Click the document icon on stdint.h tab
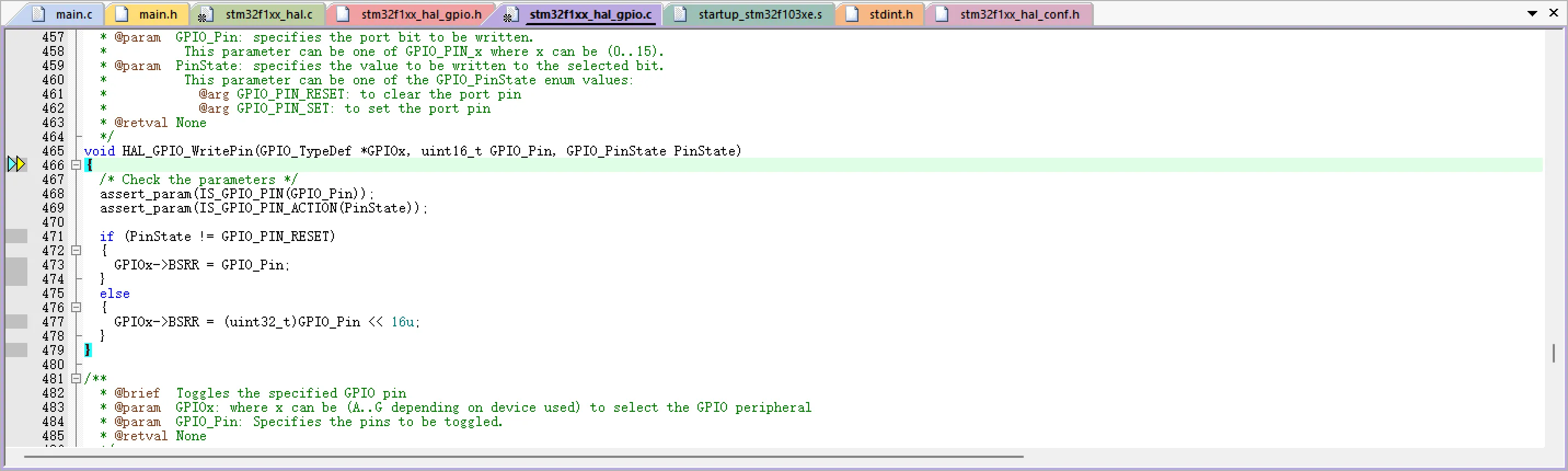This screenshot has width=1568, height=471. coord(852,14)
